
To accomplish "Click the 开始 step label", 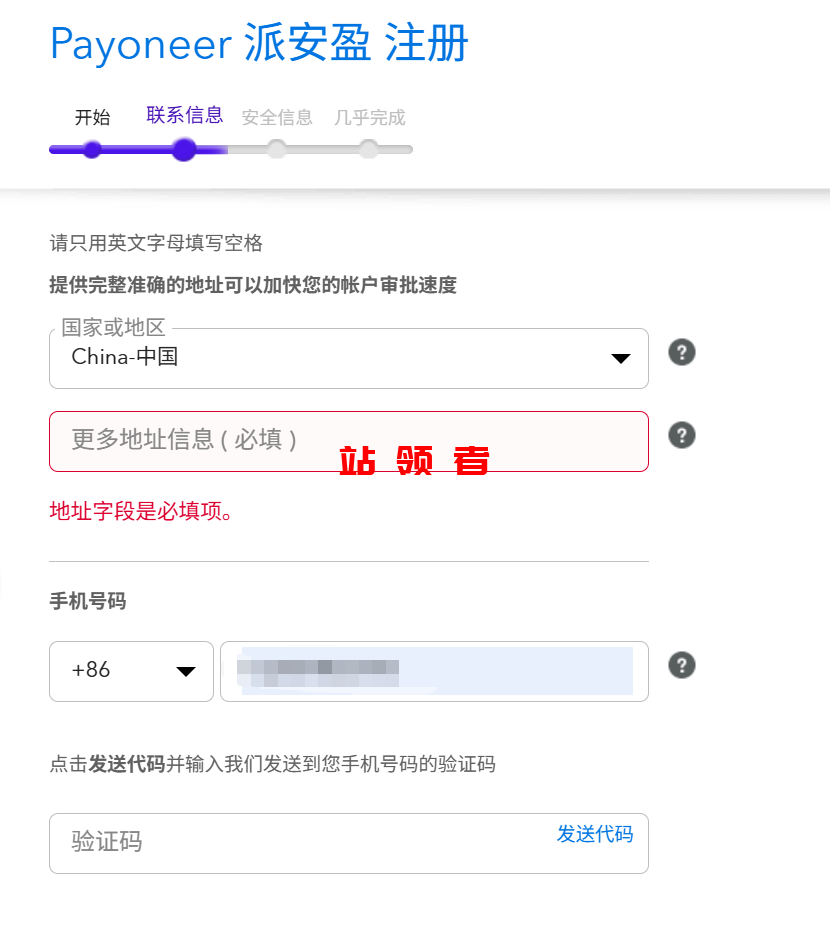I will coord(92,117).
